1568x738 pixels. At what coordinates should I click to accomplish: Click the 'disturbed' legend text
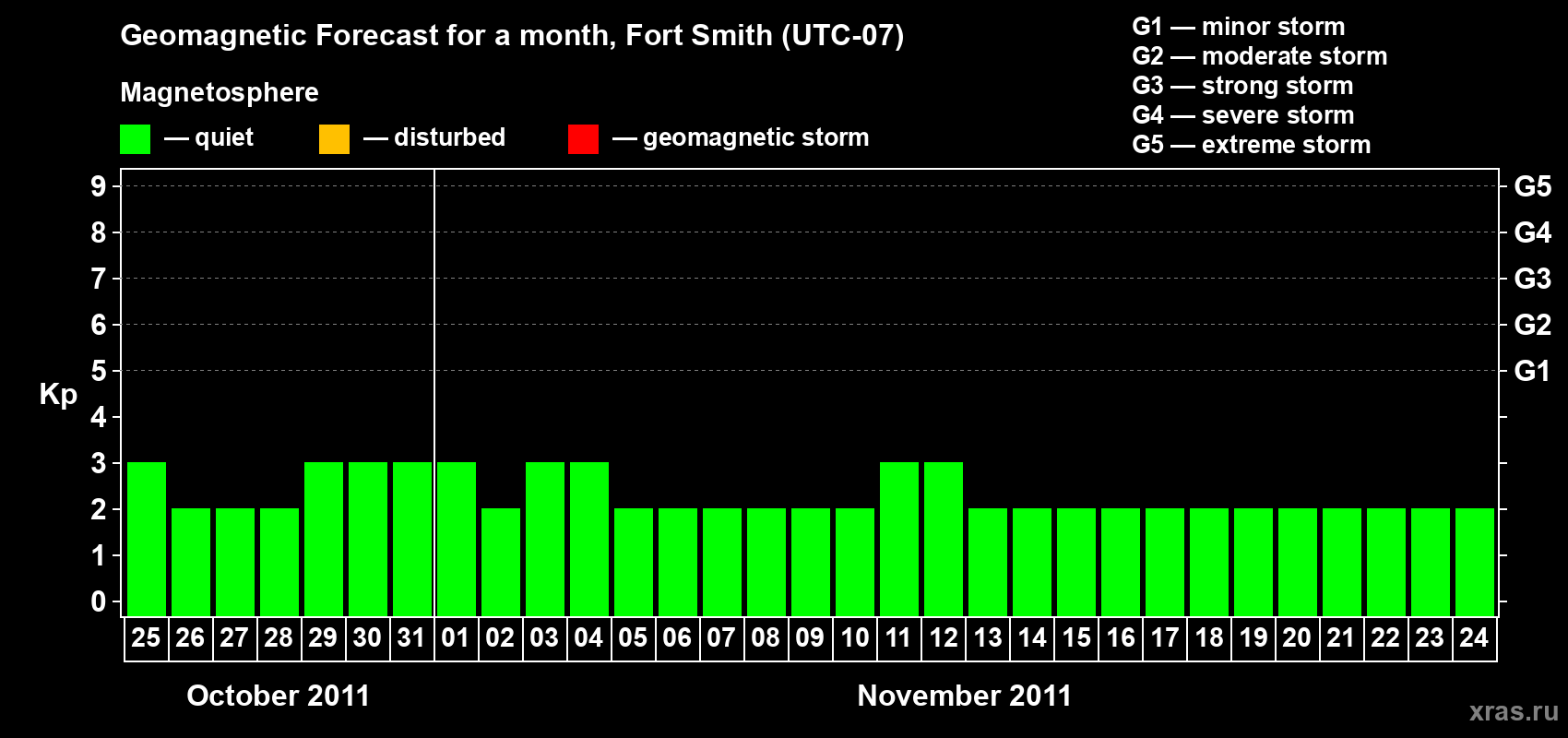(x=449, y=137)
